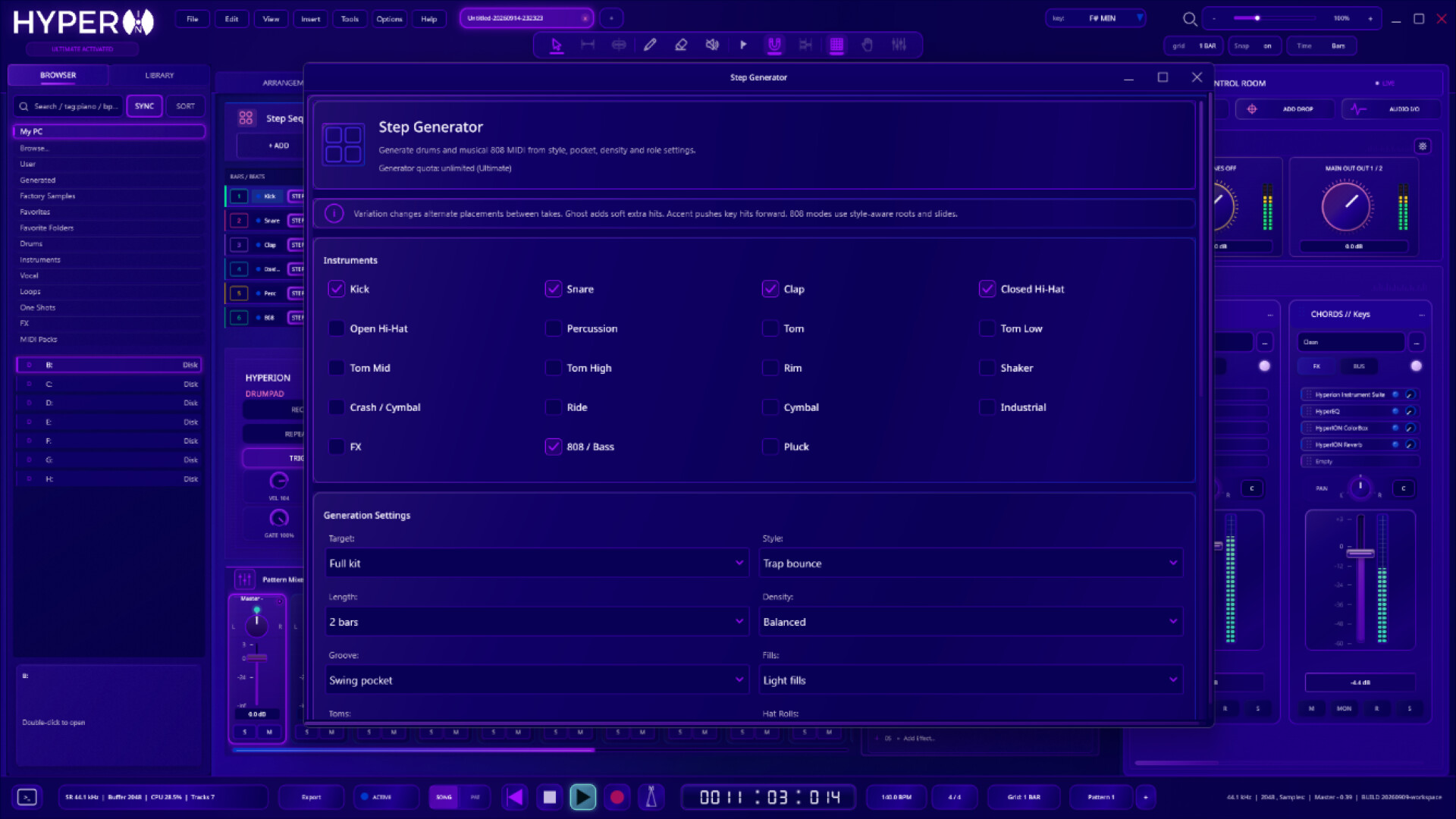The image size is (1456, 819).
Task: Toggle the magnet snap tool
Action: [774, 45]
